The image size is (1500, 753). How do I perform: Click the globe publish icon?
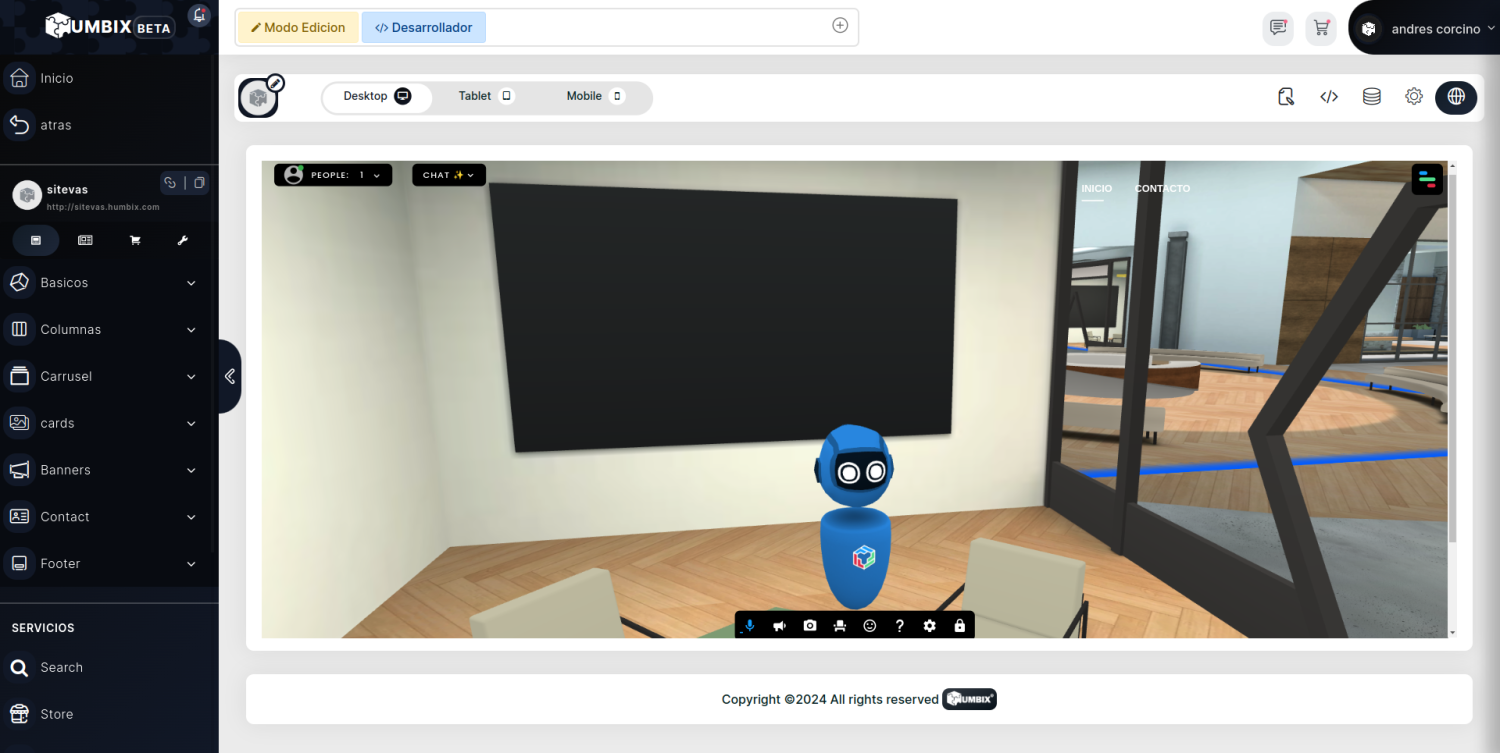pos(1456,97)
